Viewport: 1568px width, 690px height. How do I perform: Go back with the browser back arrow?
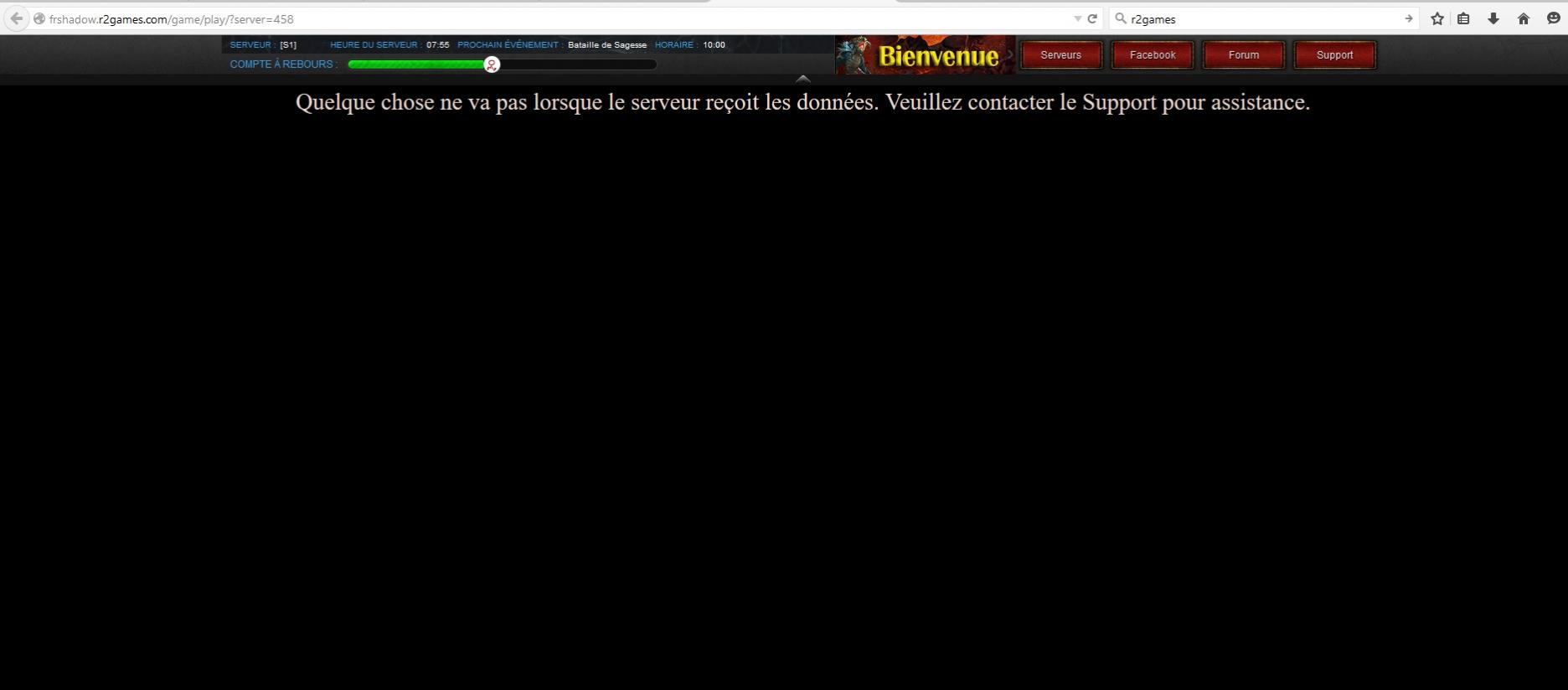(x=16, y=18)
